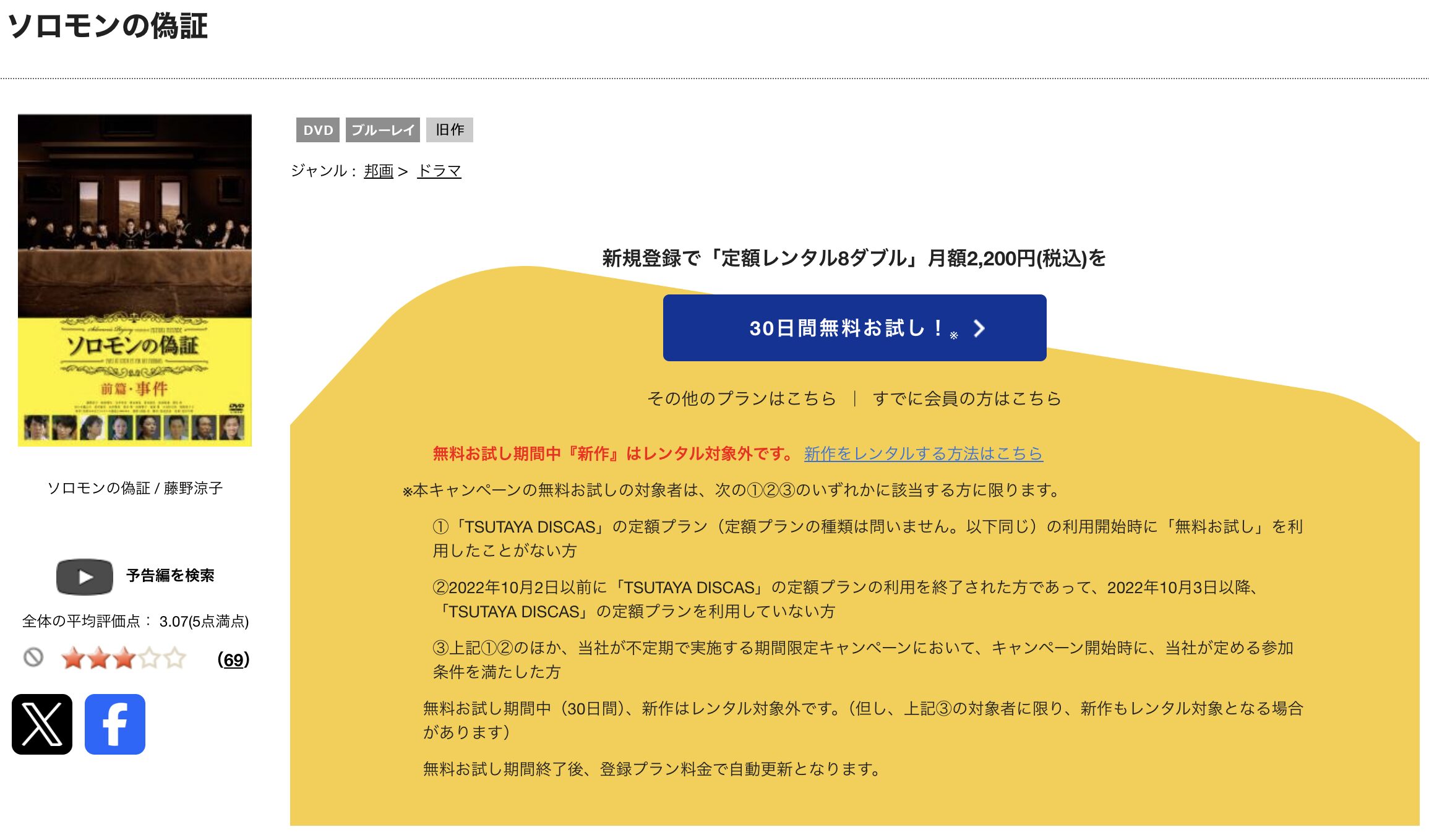The height and width of the screenshot is (840, 1429).
Task: Click the red notice 無料お試し期間中『新作』はレンタル対象外です
Action: (613, 453)
